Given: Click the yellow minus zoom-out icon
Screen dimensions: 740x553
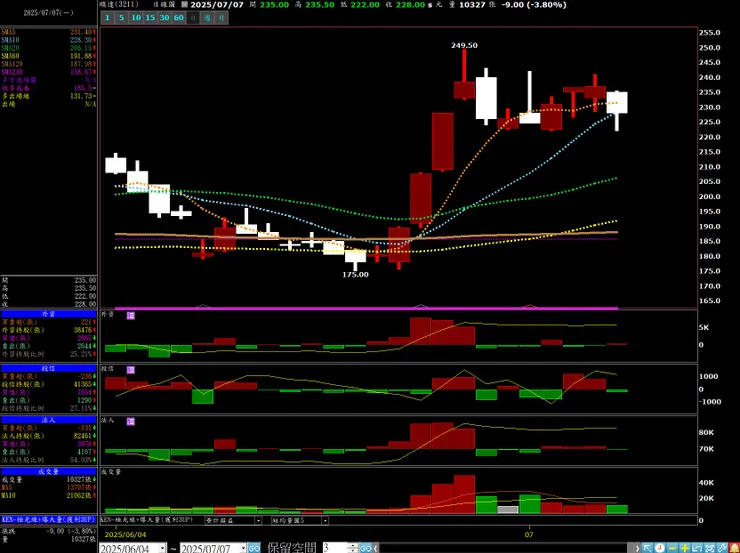Looking at the screenshot, I should click(673, 548).
